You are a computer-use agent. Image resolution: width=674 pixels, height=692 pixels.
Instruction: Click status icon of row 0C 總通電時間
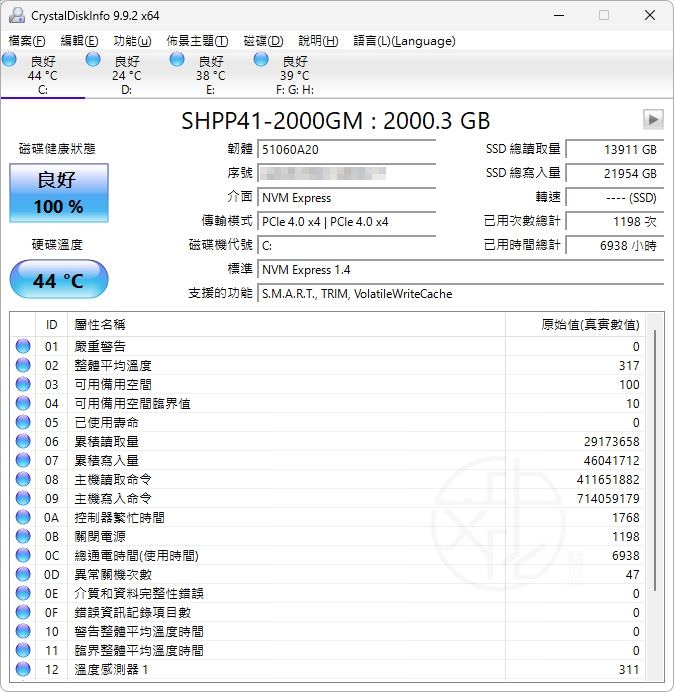pyautogui.click(x=23, y=555)
